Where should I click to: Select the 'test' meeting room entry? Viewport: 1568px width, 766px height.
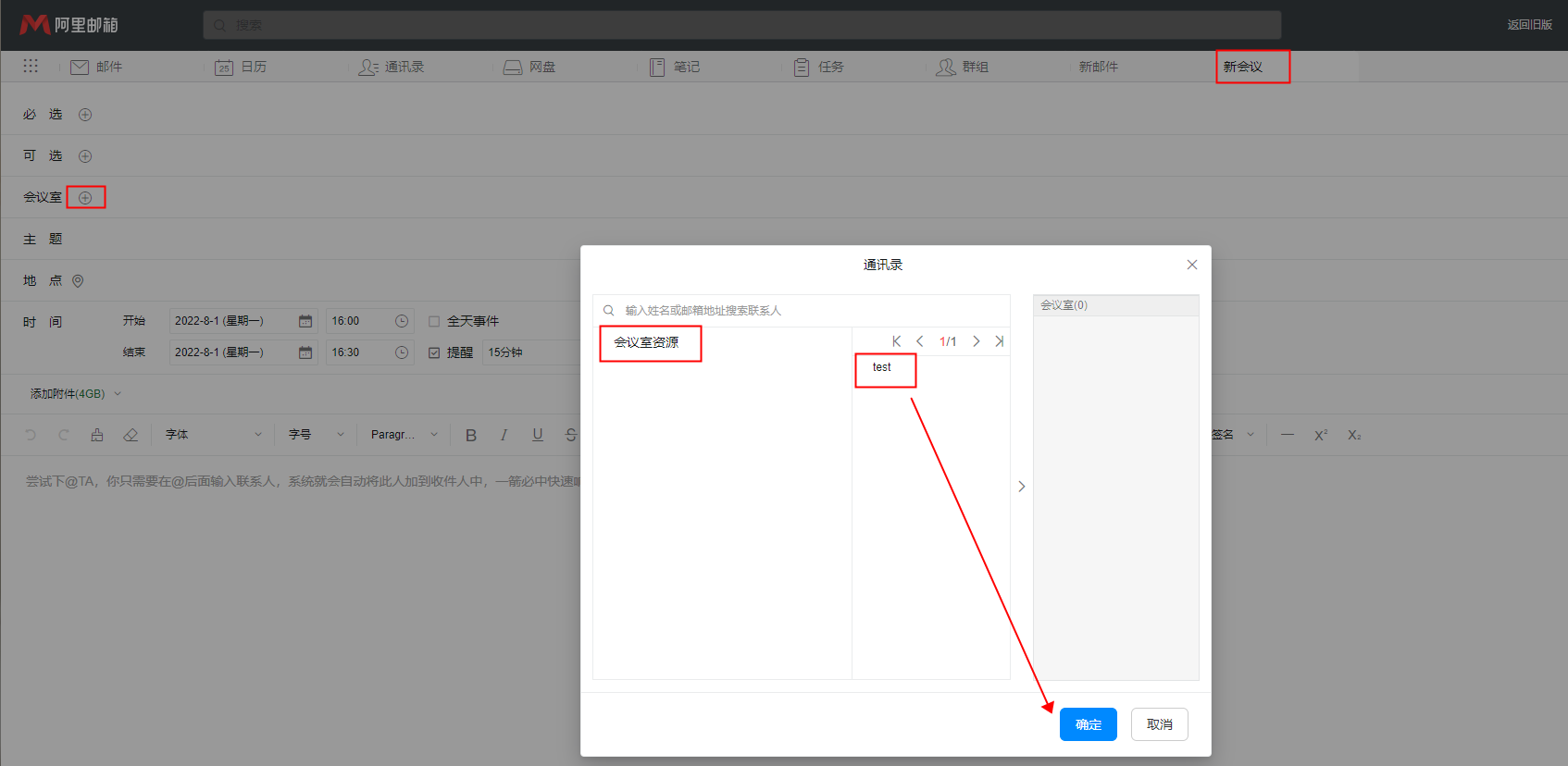click(x=882, y=367)
